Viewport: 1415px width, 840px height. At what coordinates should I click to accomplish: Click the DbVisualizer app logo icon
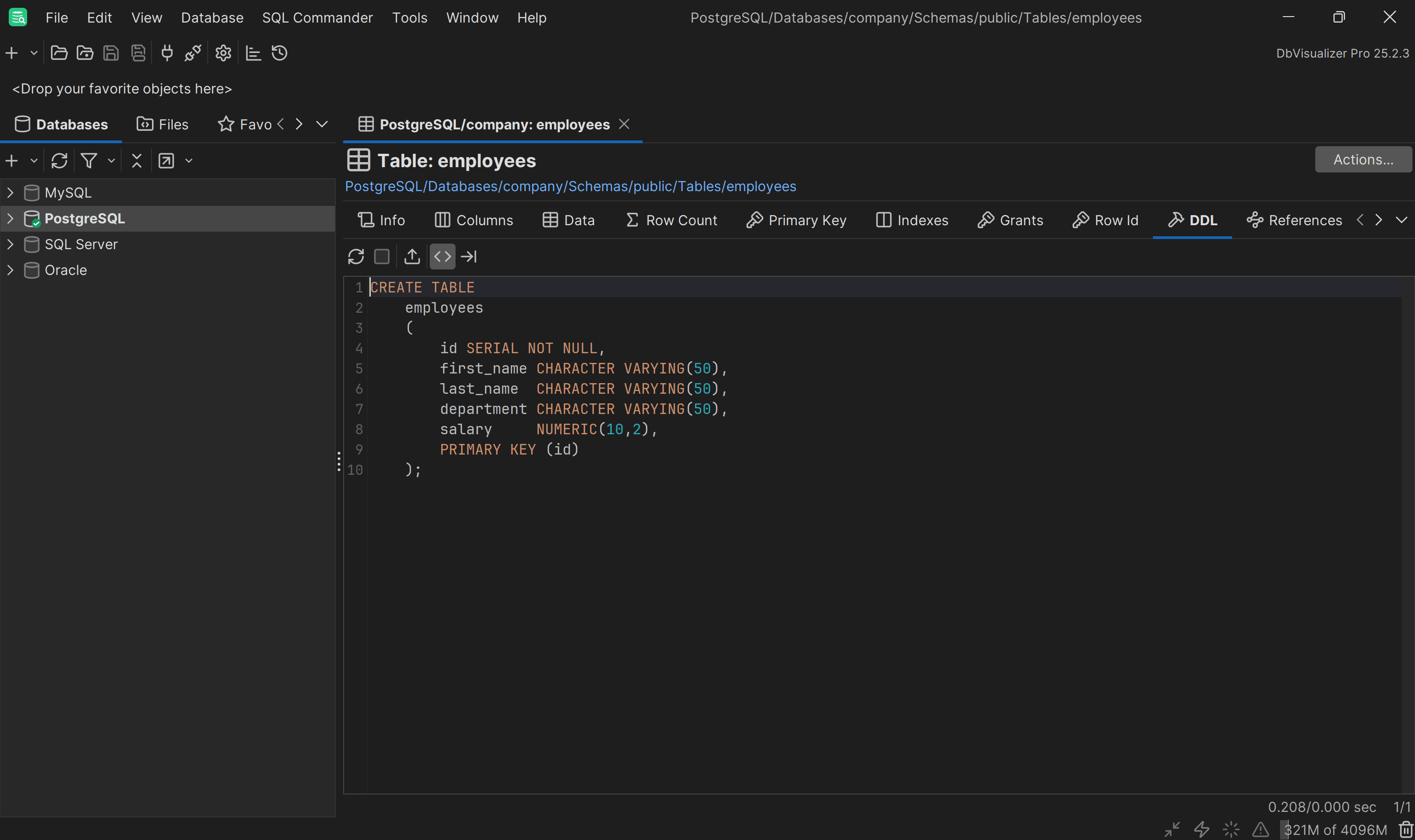click(x=18, y=17)
